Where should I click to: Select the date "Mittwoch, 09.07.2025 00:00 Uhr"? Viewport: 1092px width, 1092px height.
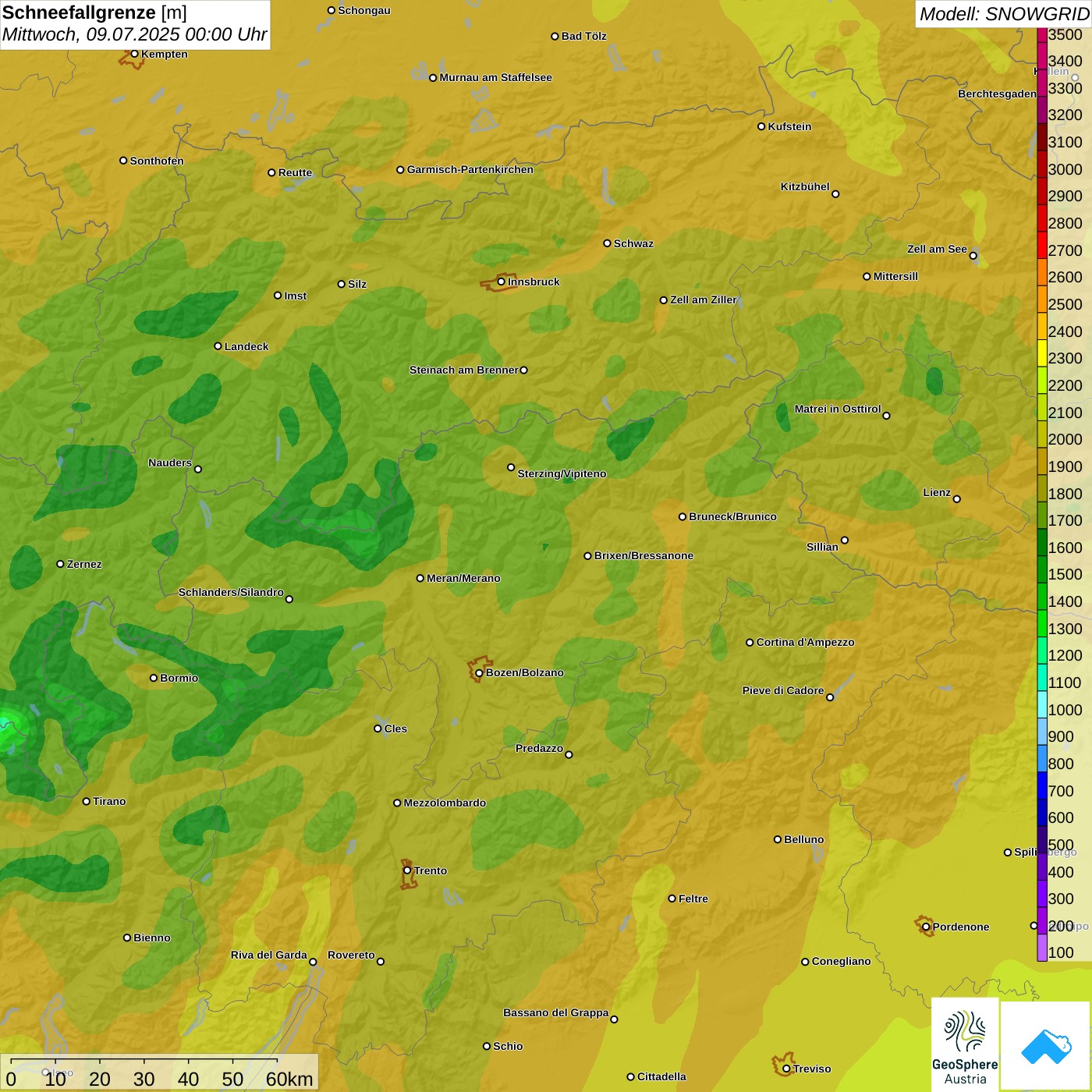tap(134, 35)
